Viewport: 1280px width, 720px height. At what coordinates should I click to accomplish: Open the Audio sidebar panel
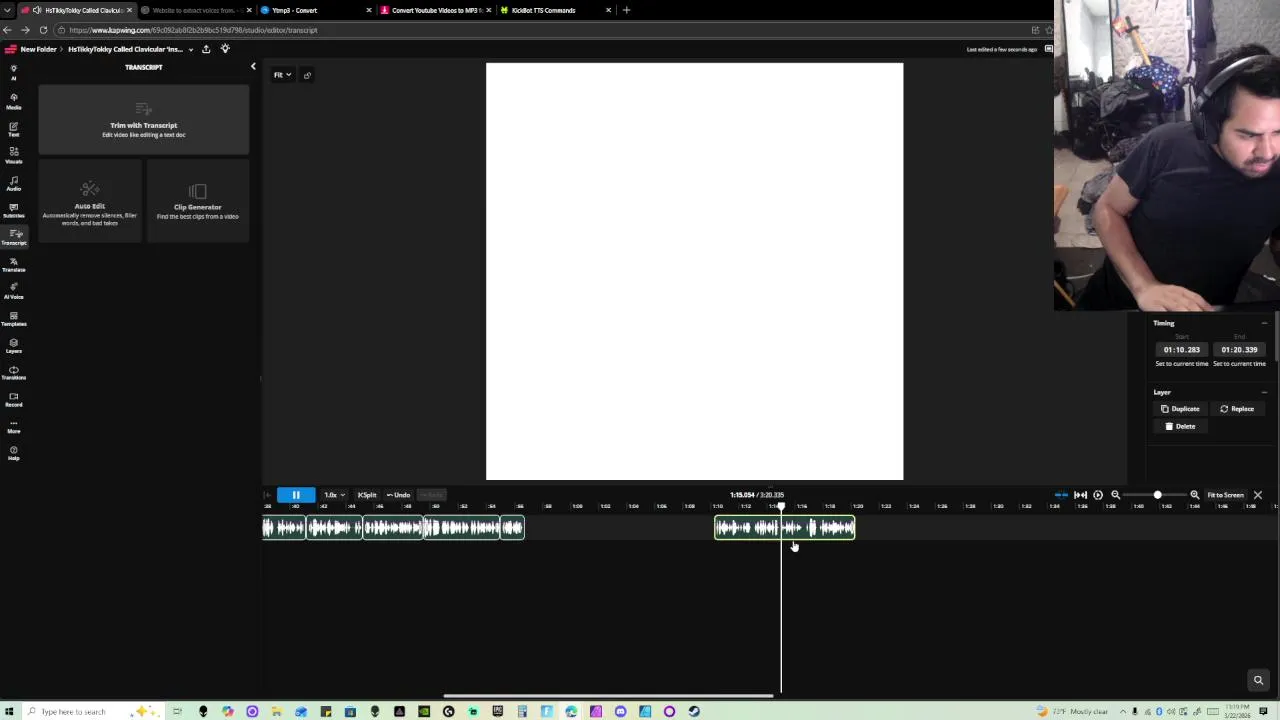point(13,183)
